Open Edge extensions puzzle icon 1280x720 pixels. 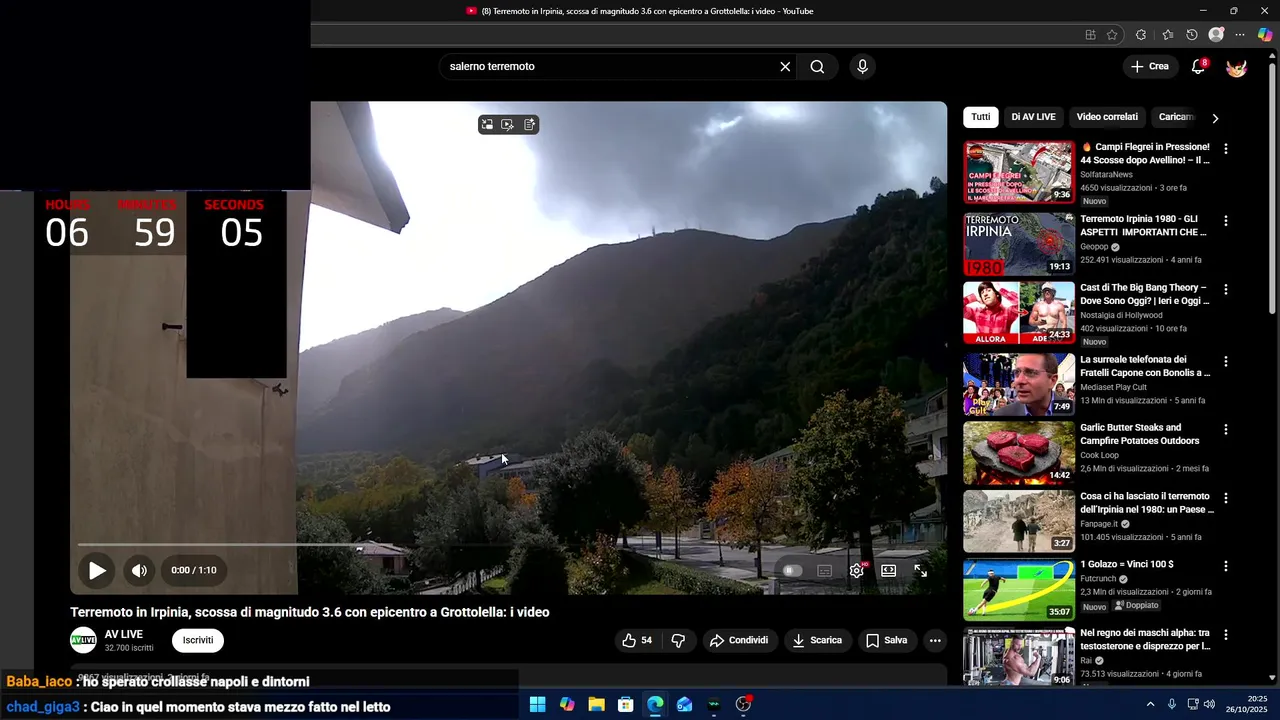1141,35
